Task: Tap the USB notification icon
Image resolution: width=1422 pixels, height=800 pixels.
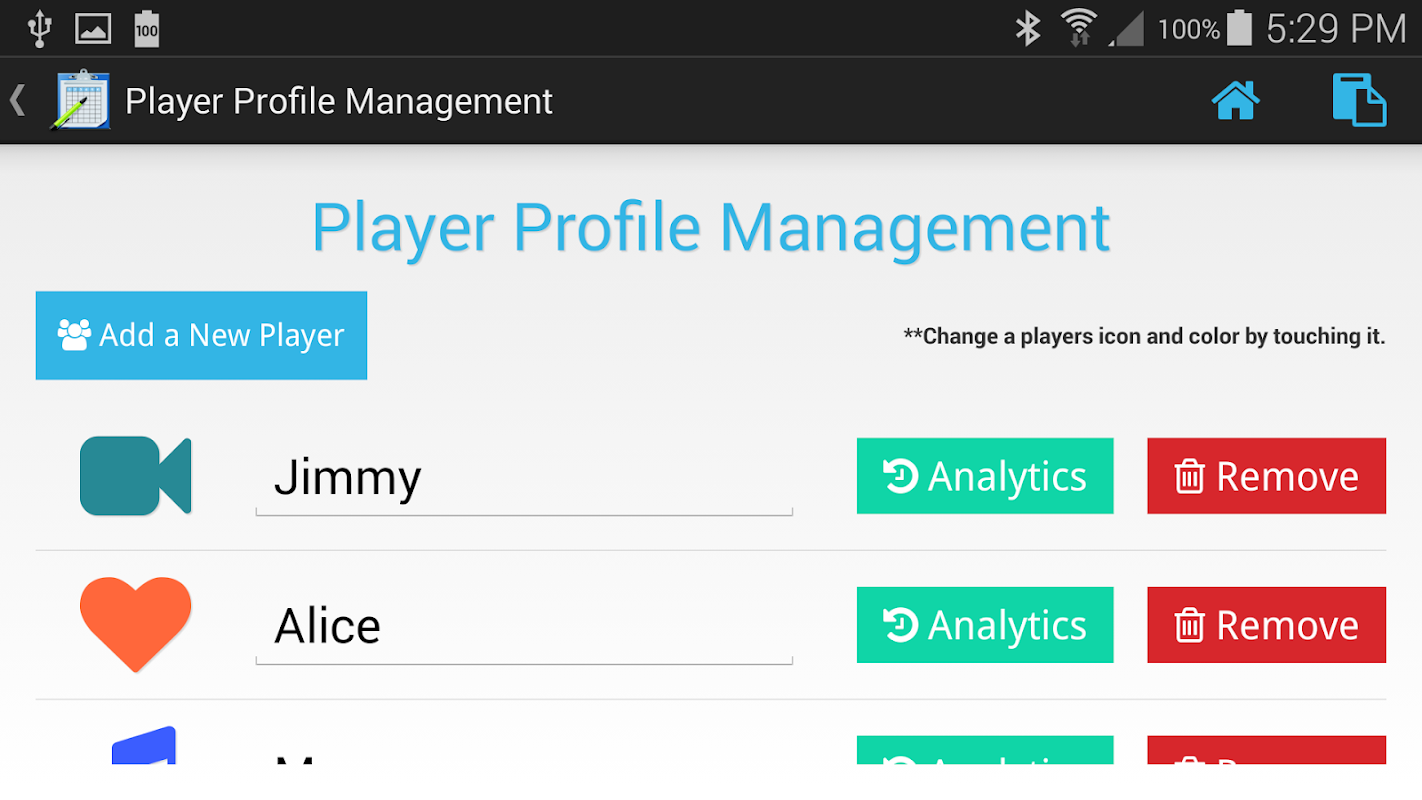Action: click(x=39, y=28)
